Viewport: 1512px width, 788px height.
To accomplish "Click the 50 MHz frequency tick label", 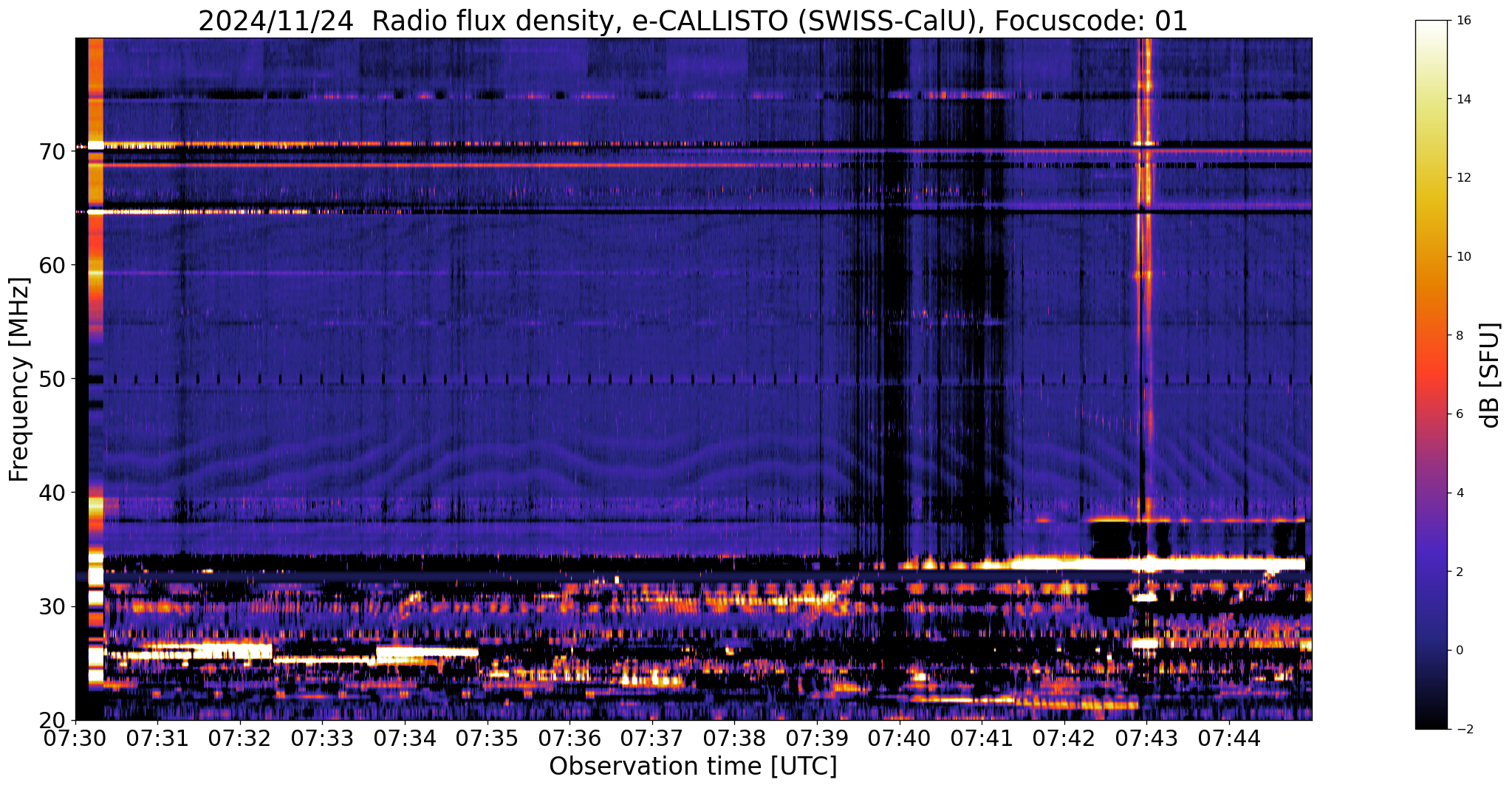I will point(53,379).
